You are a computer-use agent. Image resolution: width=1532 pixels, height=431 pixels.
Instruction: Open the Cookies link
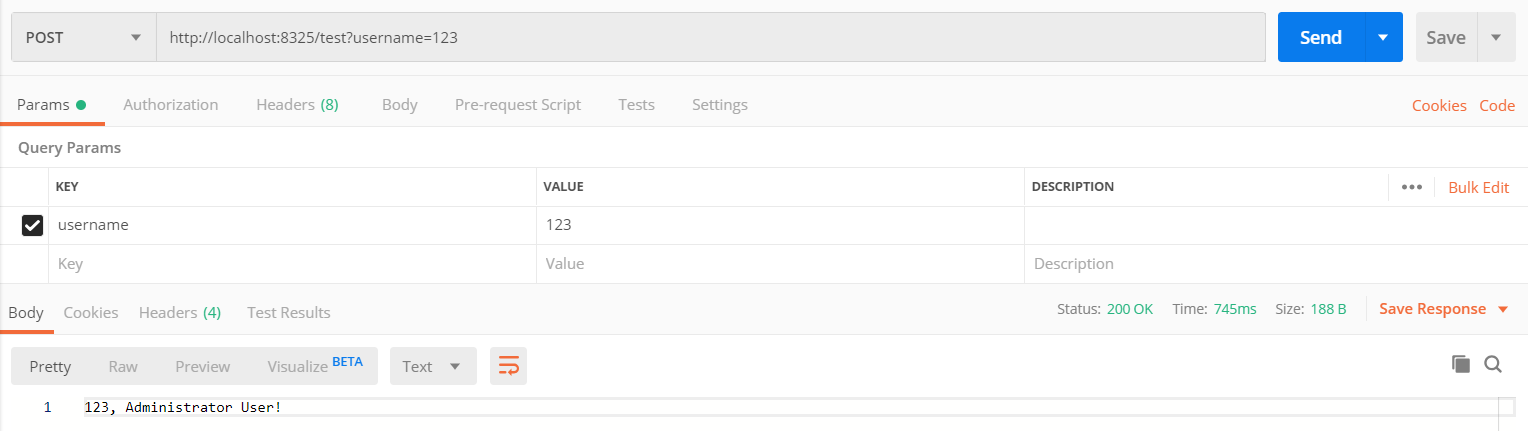[1439, 105]
